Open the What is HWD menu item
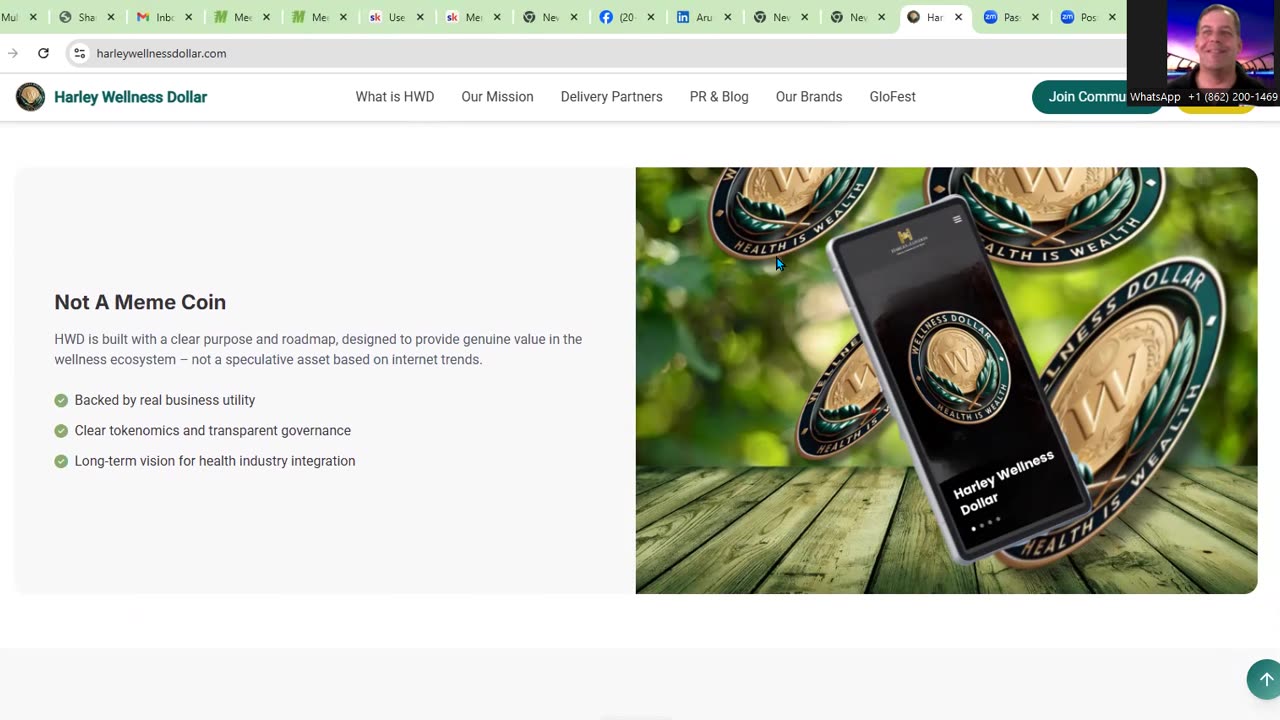 tap(395, 97)
